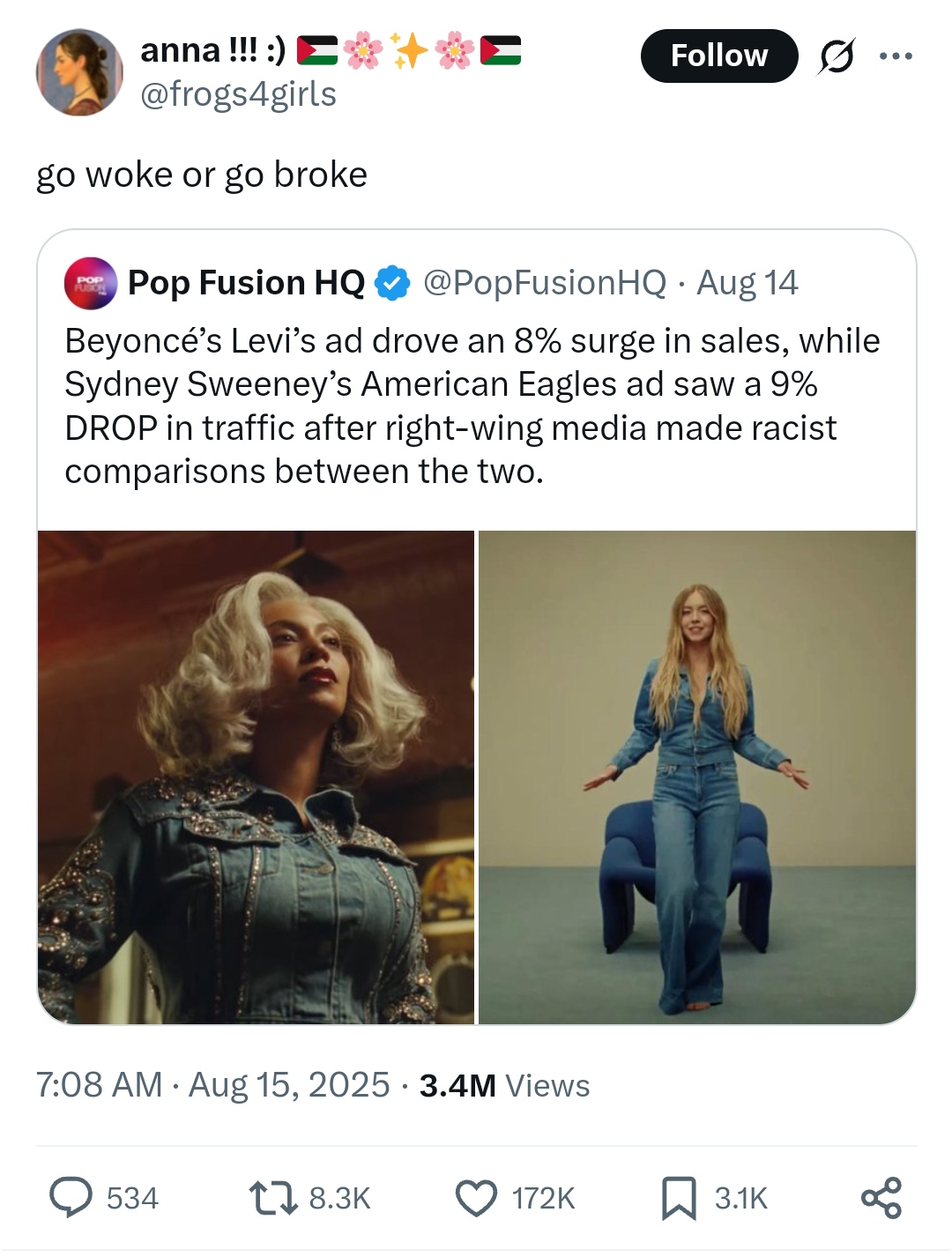Image resolution: width=952 pixels, height=1257 pixels.
Task: Like the tweet with the heart icon
Action: 476,1198
